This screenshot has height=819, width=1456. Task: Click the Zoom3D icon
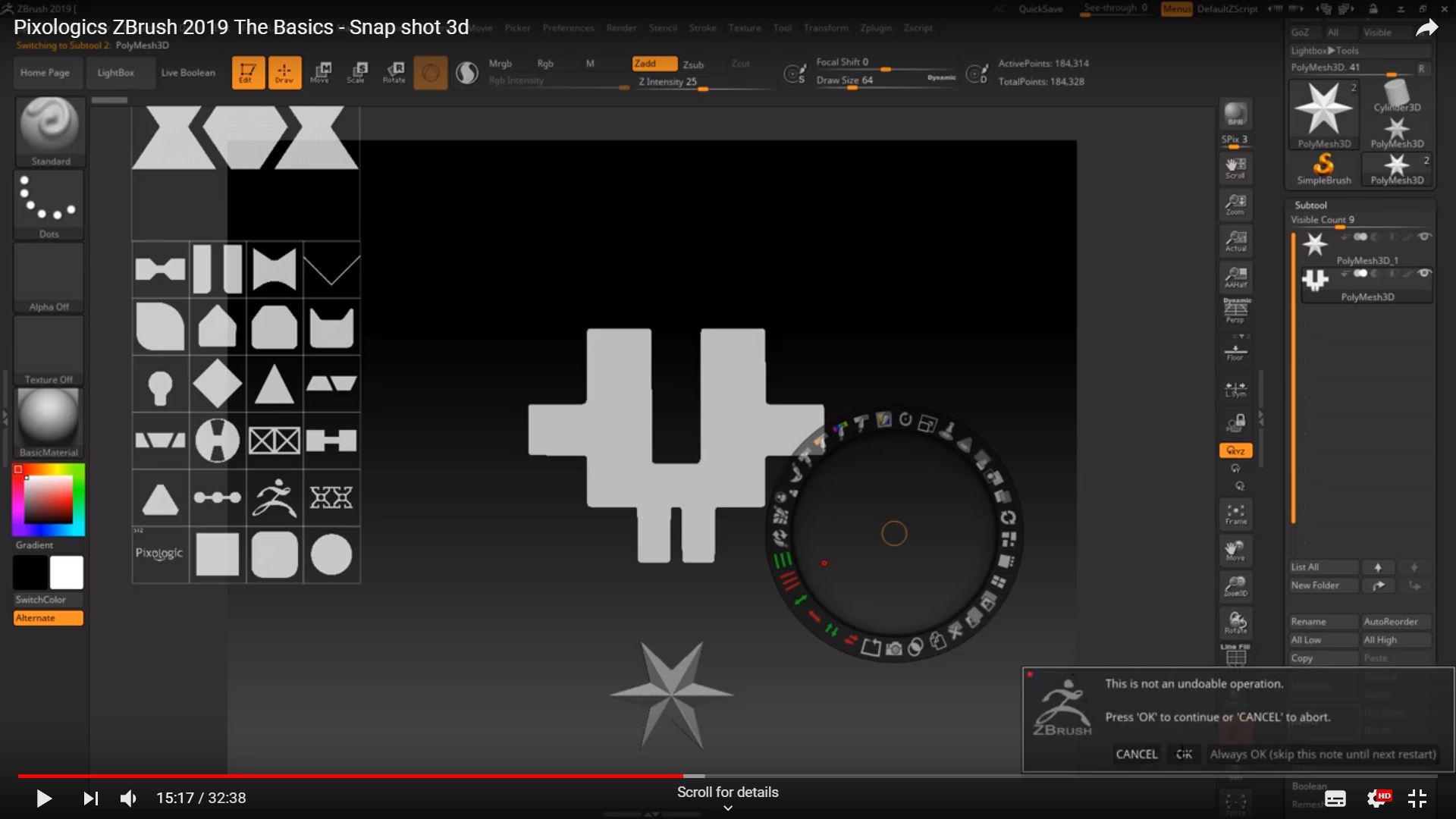(1235, 585)
